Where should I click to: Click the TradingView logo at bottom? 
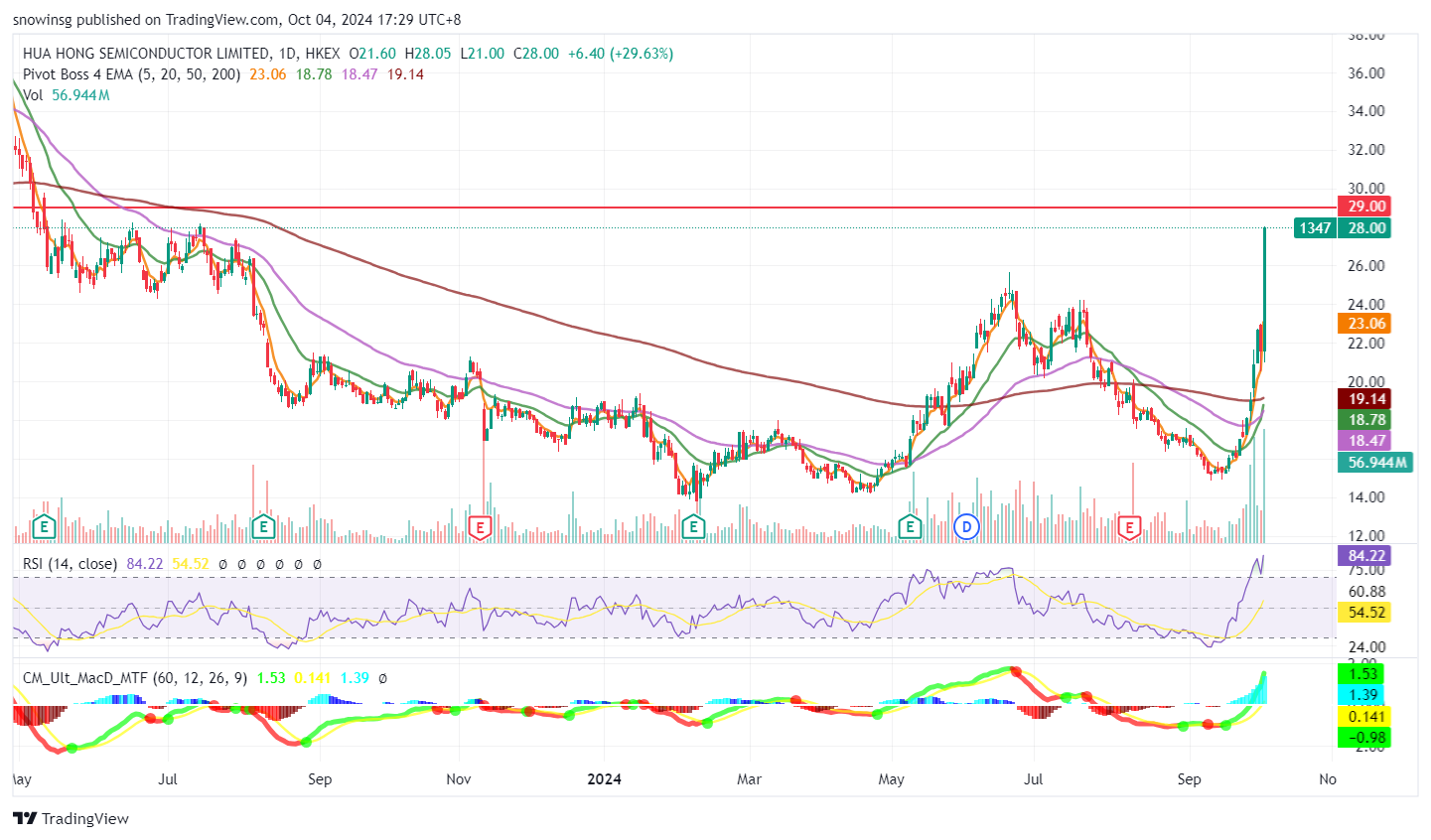(72, 819)
